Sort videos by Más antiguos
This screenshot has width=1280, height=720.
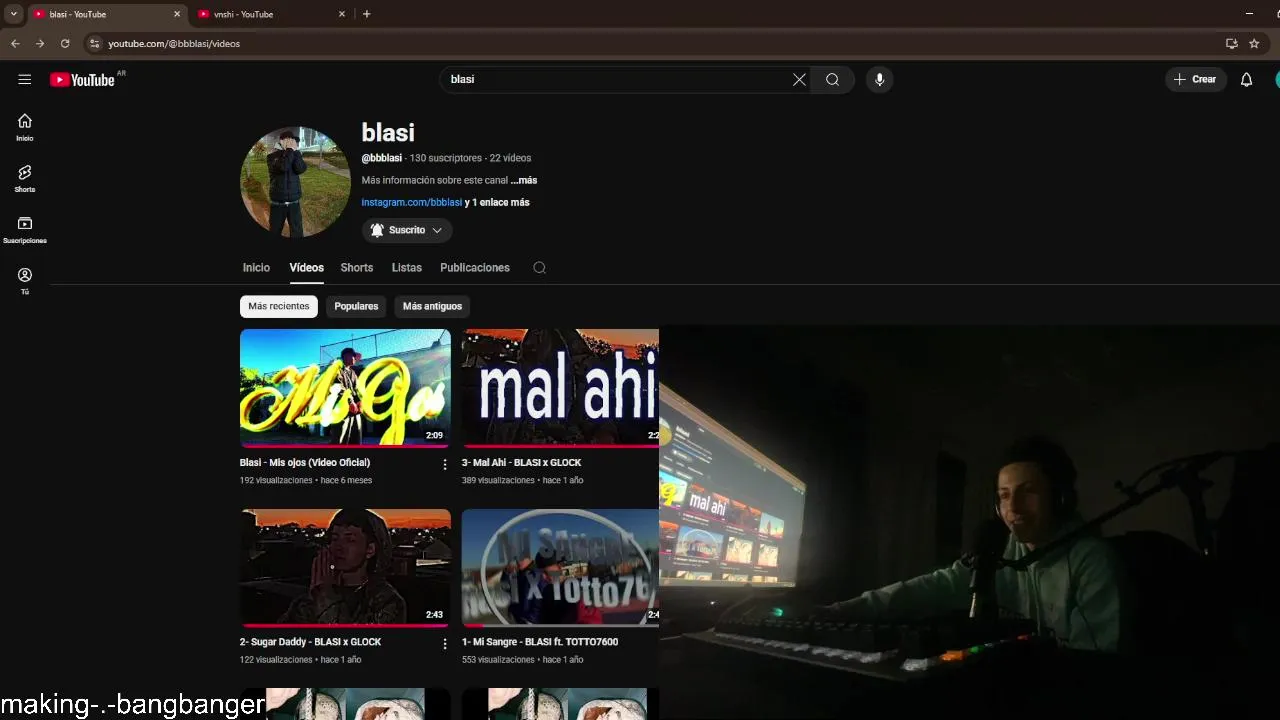(432, 306)
